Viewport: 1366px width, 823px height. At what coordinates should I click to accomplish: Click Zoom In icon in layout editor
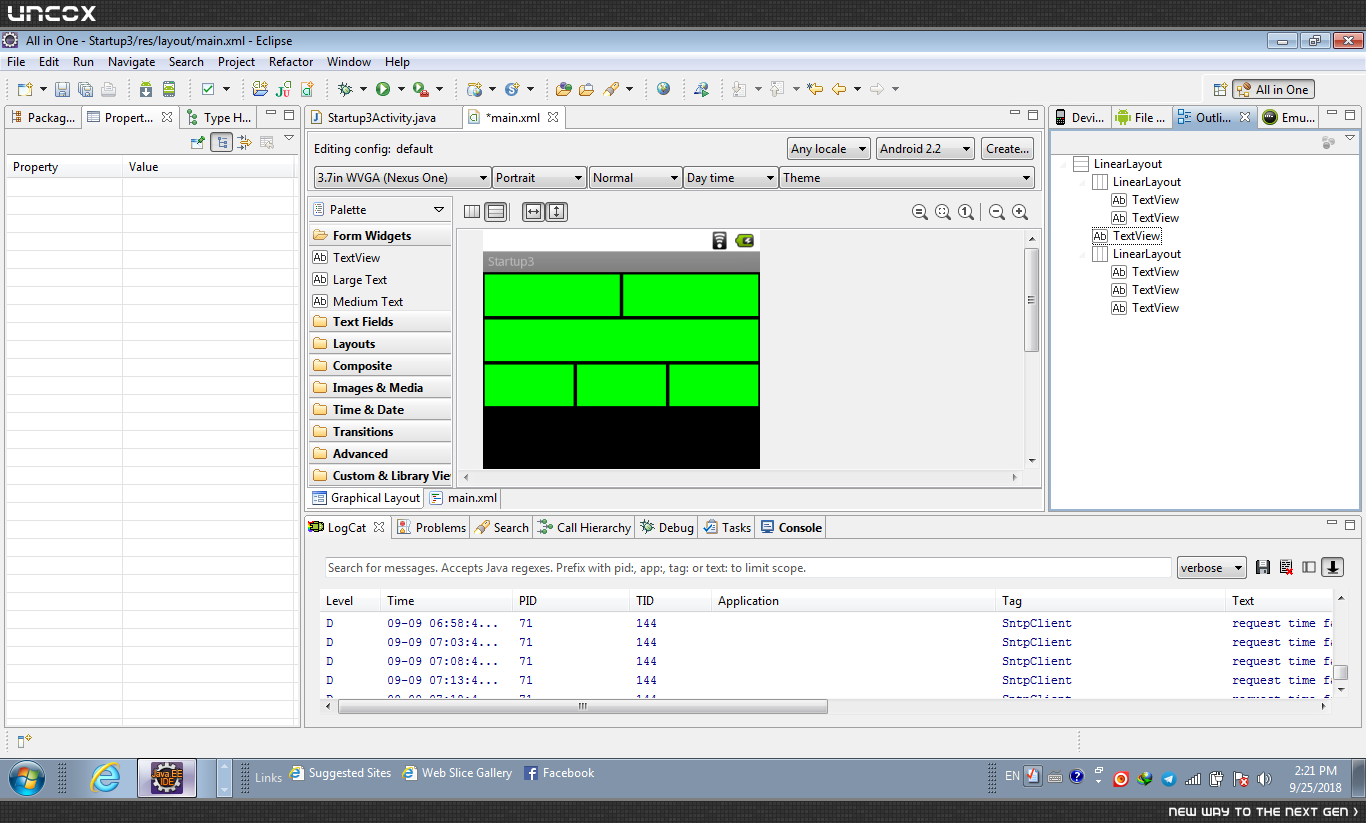(1020, 212)
